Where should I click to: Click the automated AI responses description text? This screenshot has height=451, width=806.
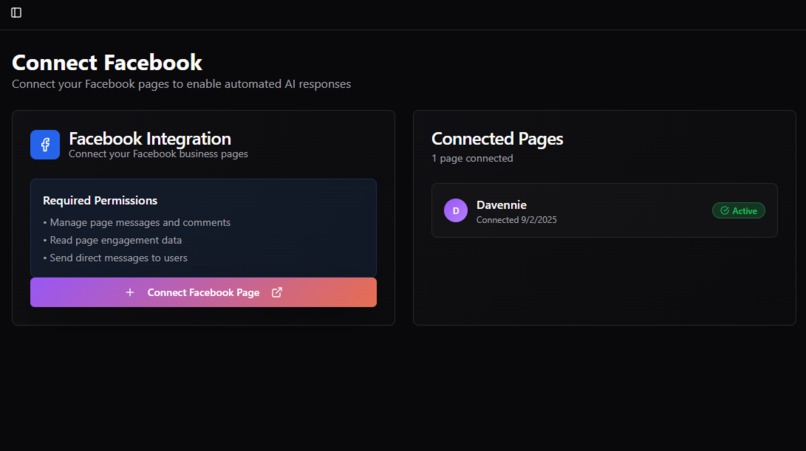pos(181,84)
